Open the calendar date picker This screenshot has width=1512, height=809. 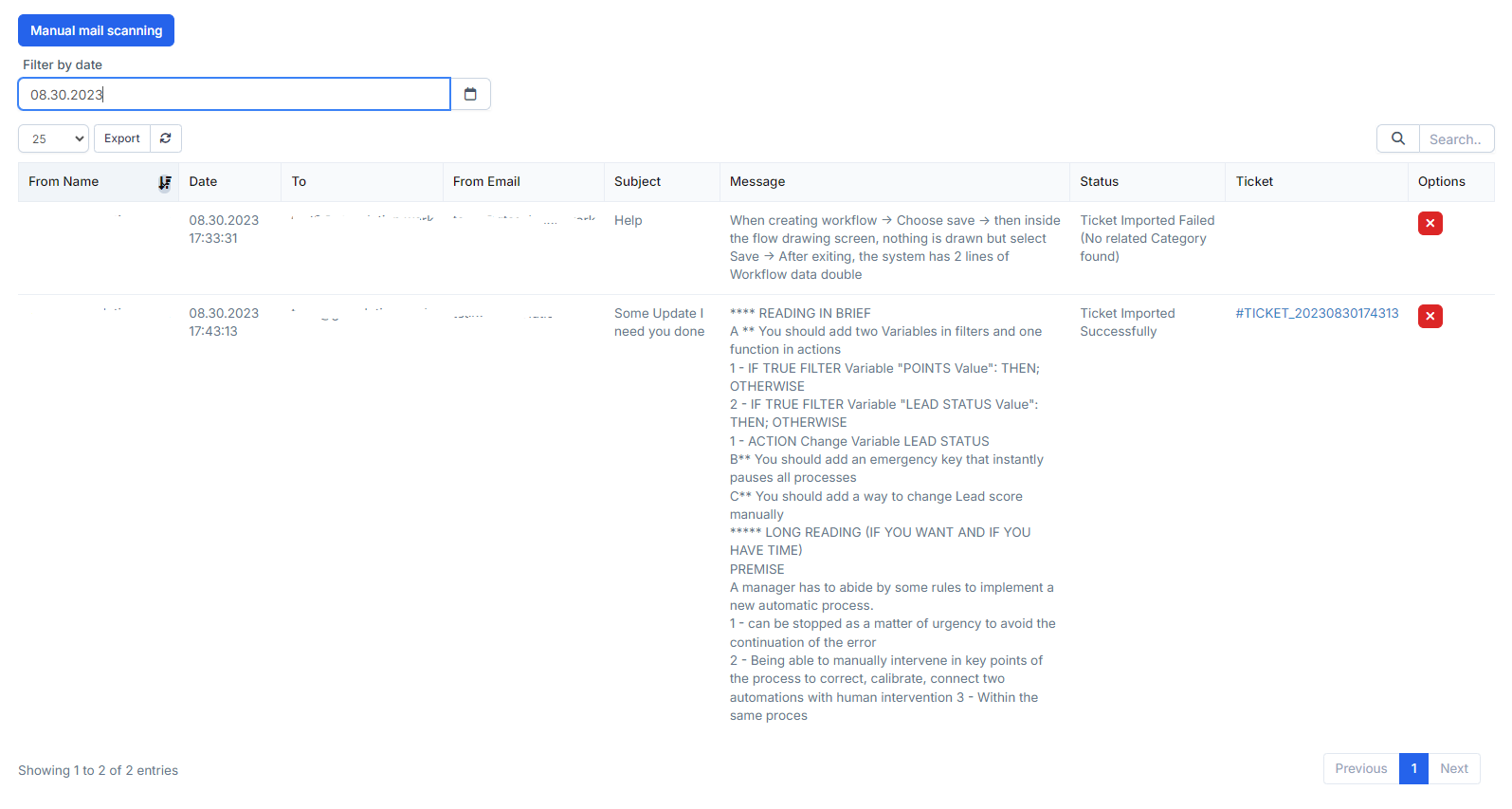470,94
